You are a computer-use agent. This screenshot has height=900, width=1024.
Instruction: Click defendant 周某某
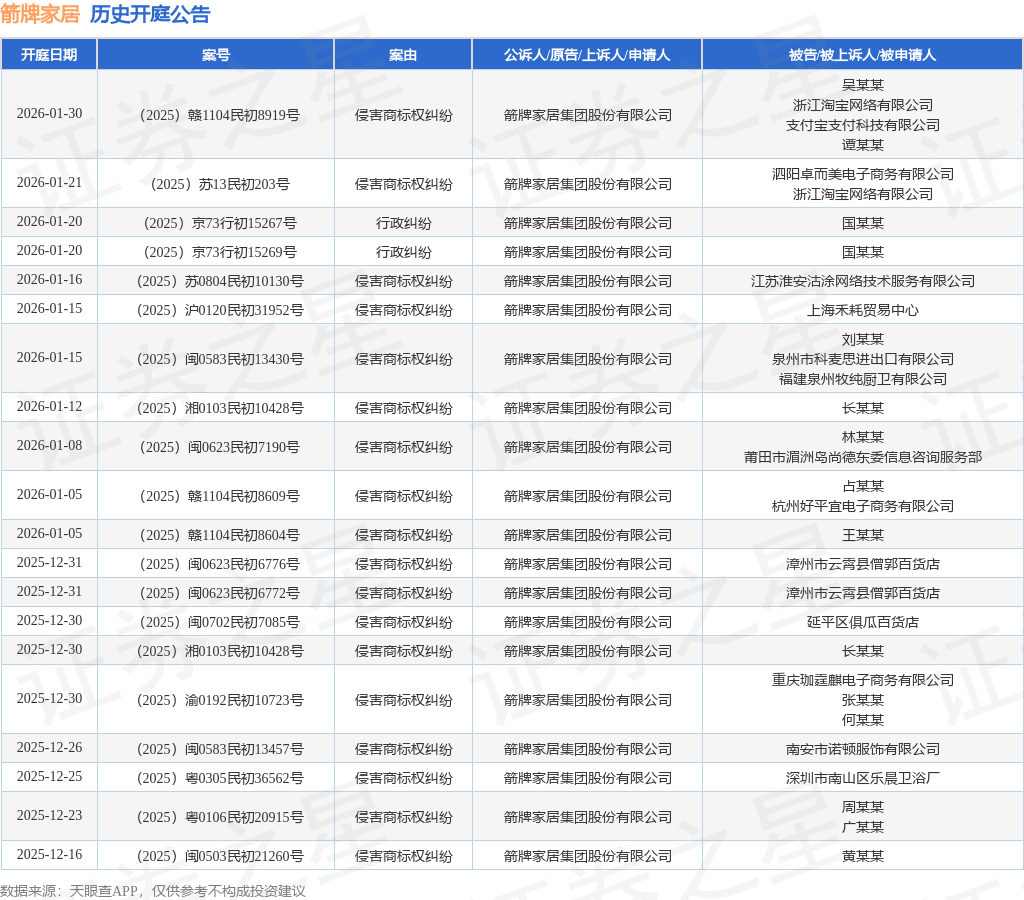(x=863, y=807)
